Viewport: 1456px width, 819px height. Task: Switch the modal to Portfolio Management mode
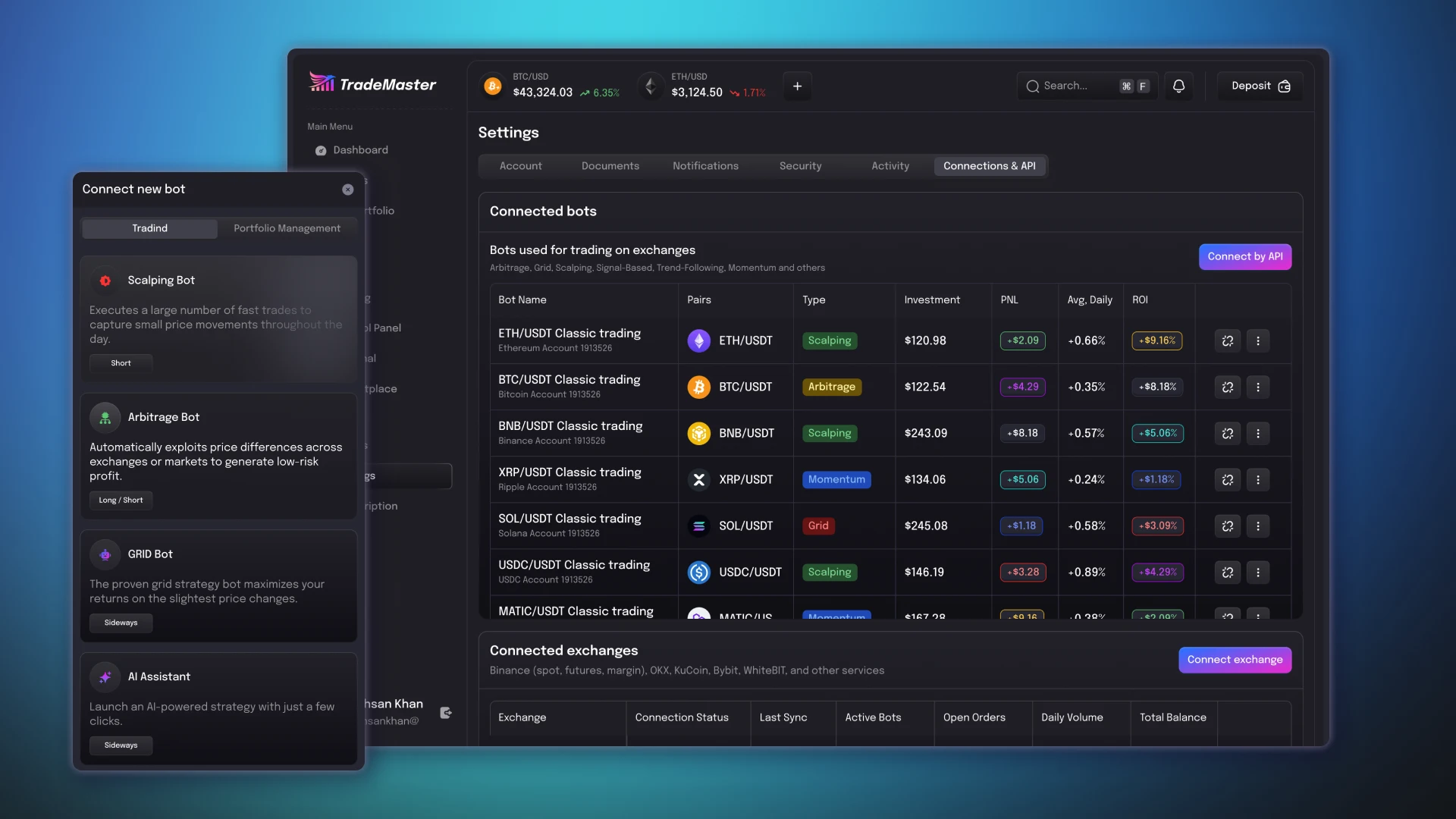point(287,228)
